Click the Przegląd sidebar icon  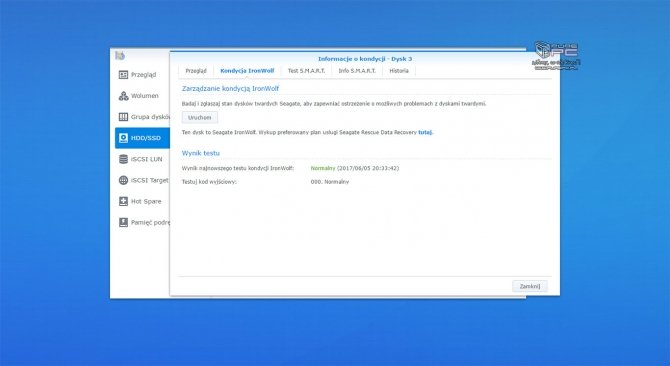pyautogui.click(x=123, y=75)
